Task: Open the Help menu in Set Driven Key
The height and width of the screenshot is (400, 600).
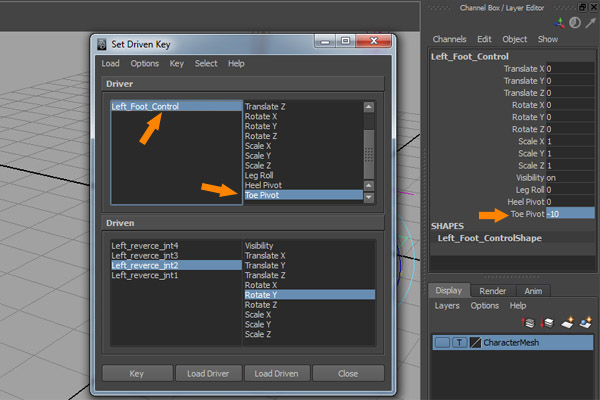Action: [x=236, y=64]
